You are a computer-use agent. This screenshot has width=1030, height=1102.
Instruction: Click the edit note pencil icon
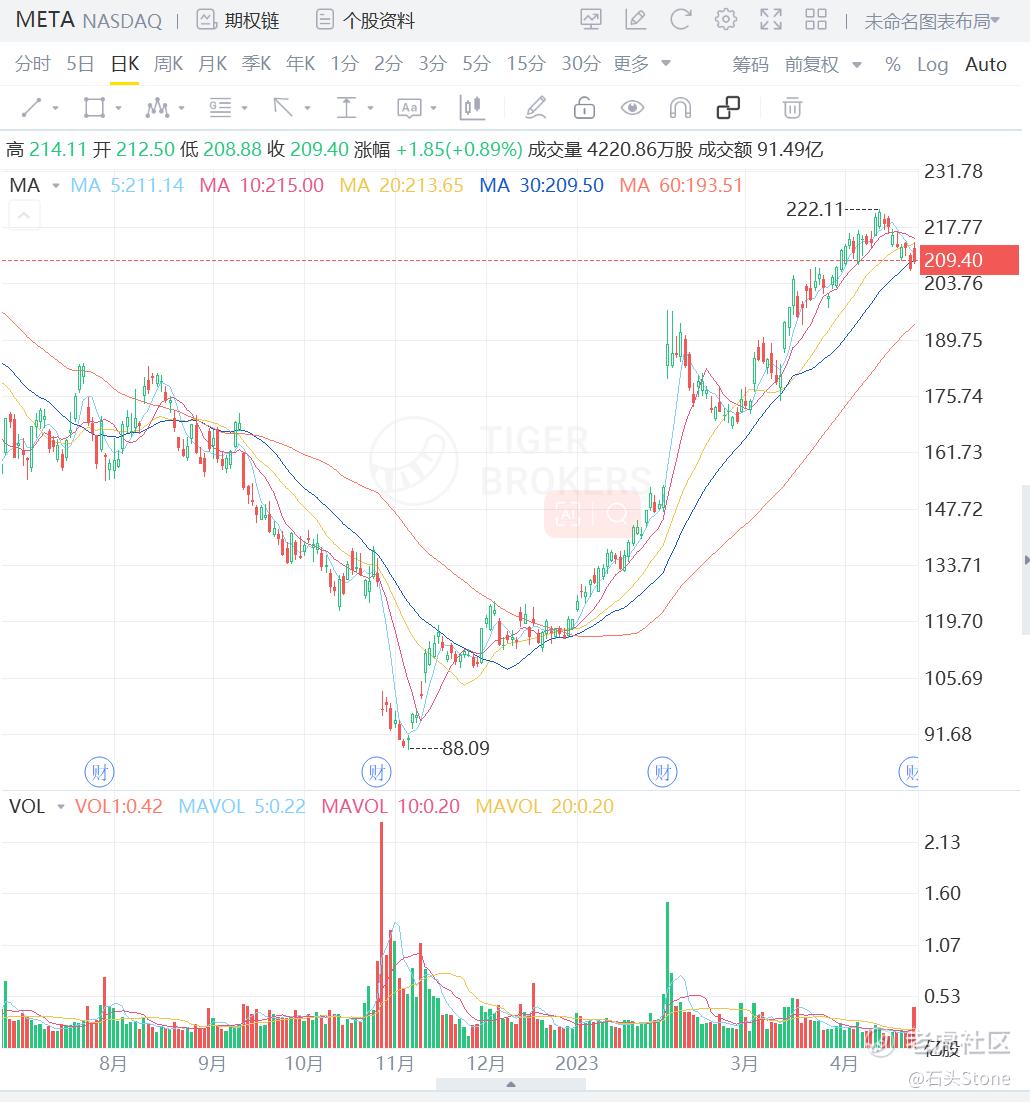pyautogui.click(x=635, y=20)
